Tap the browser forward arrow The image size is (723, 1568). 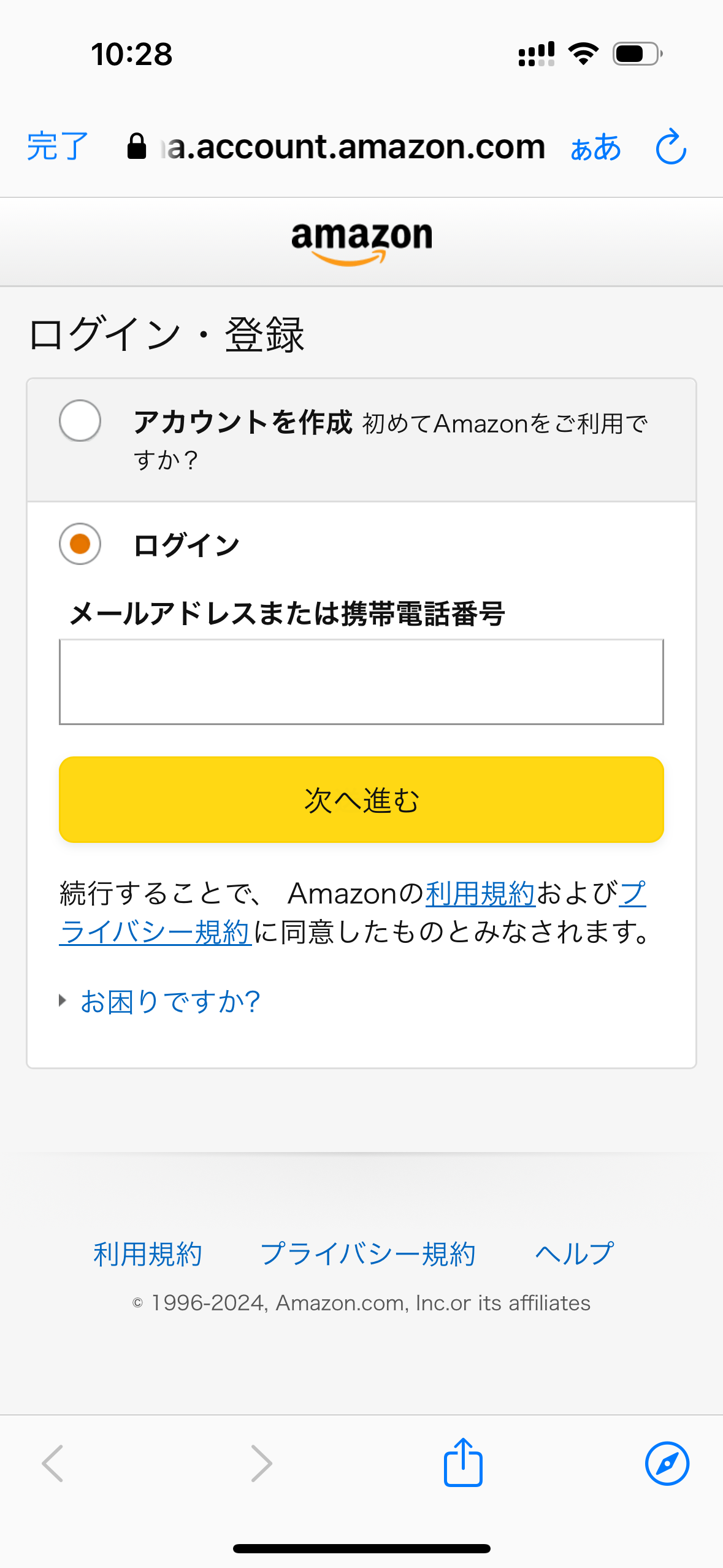261,1463
